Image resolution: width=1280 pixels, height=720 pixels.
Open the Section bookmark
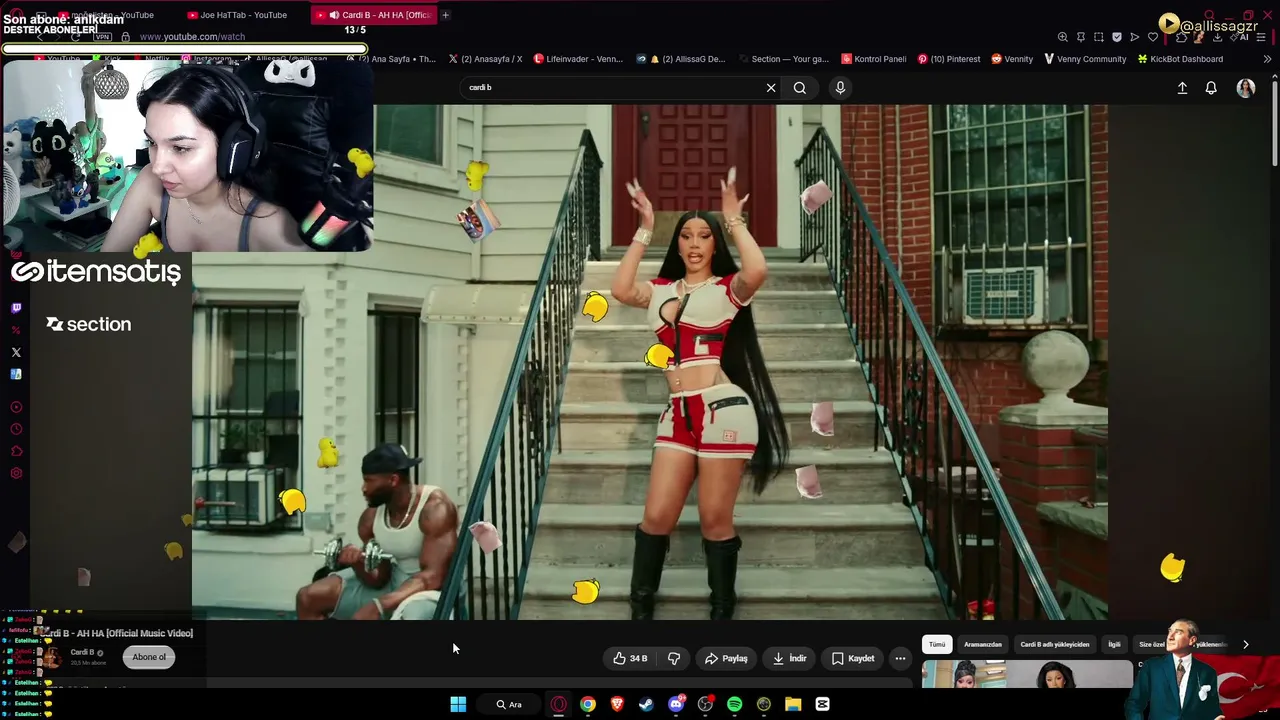coord(783,59)
